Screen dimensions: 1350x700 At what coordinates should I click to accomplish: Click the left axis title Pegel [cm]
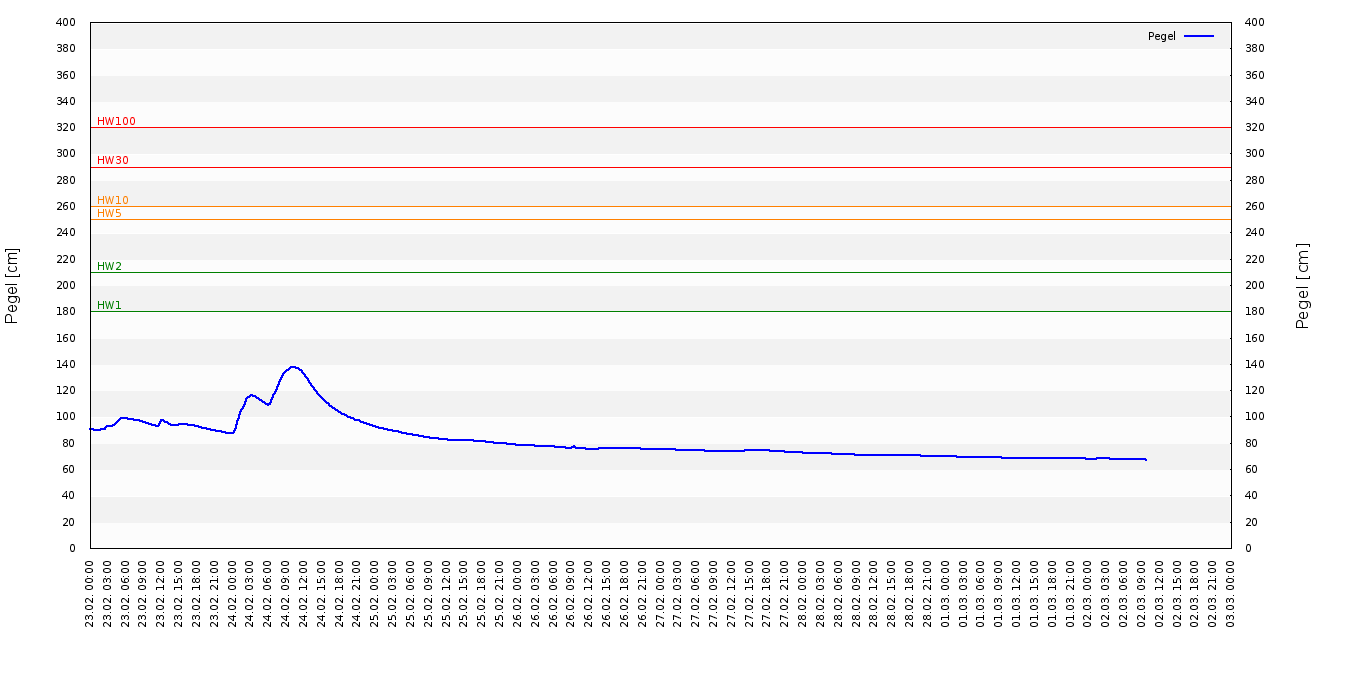pos(12,285)
